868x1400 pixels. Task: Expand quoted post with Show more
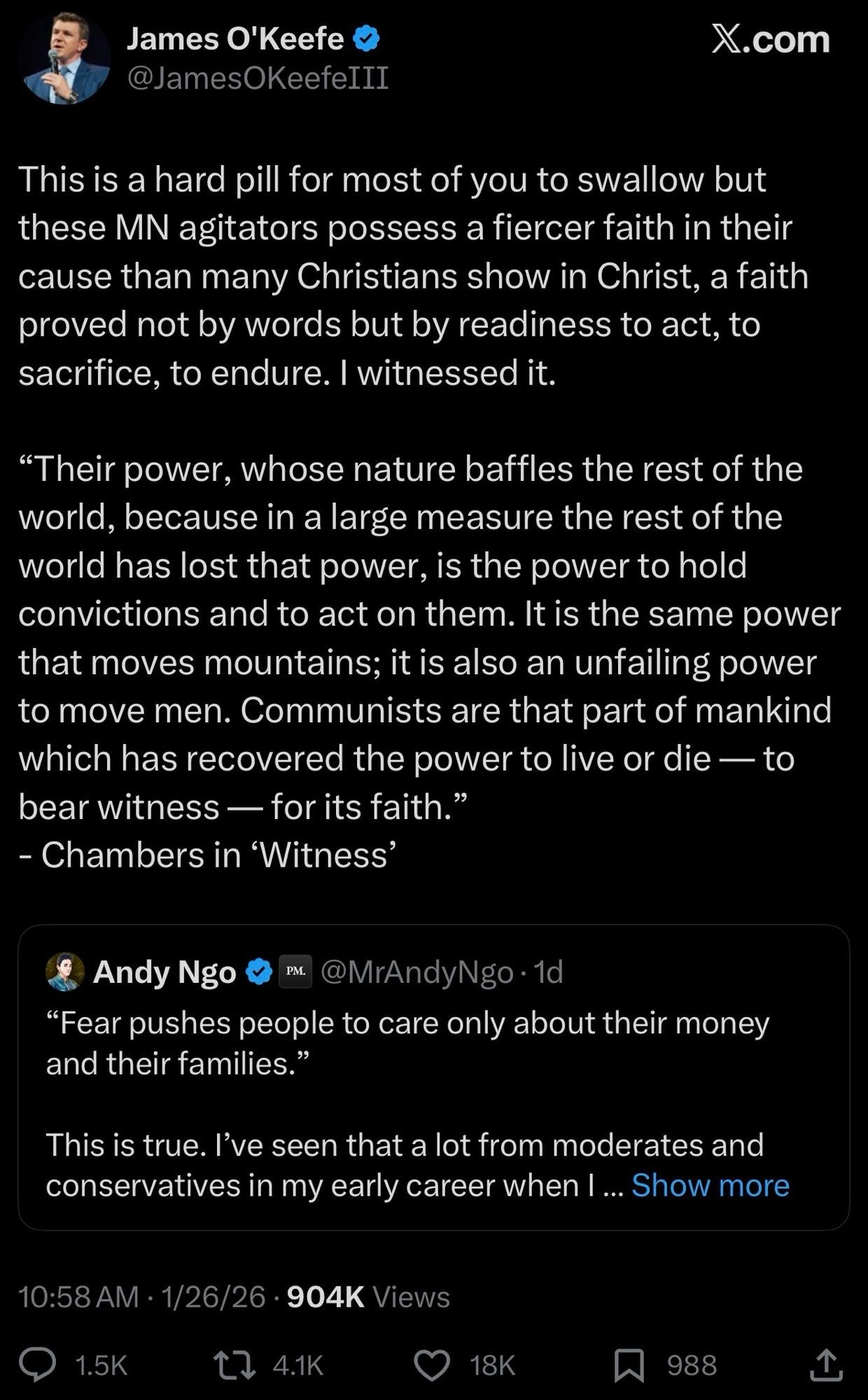click(x=710, y=1185)
